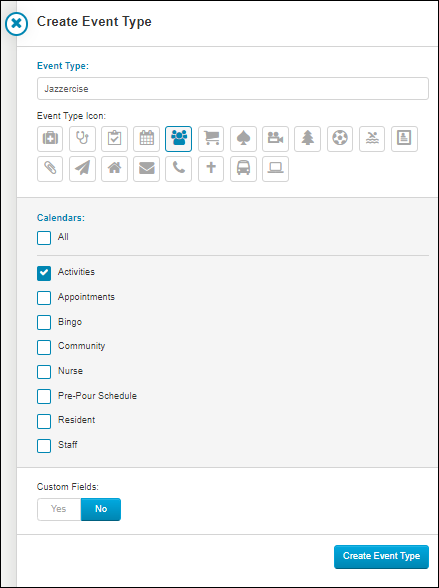Pick the pine tree event icon

307,139
